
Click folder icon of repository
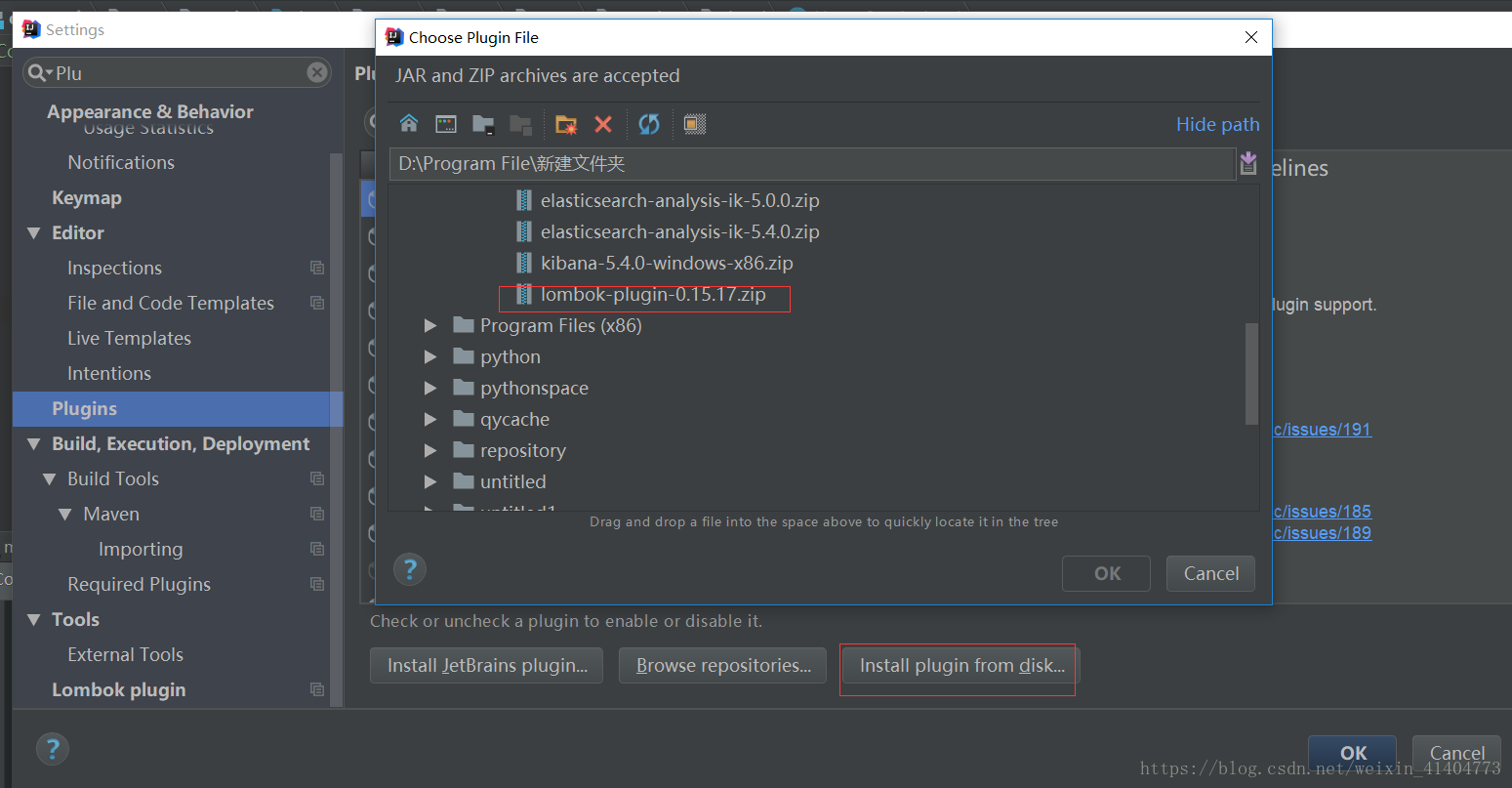(x=464, y=450)
